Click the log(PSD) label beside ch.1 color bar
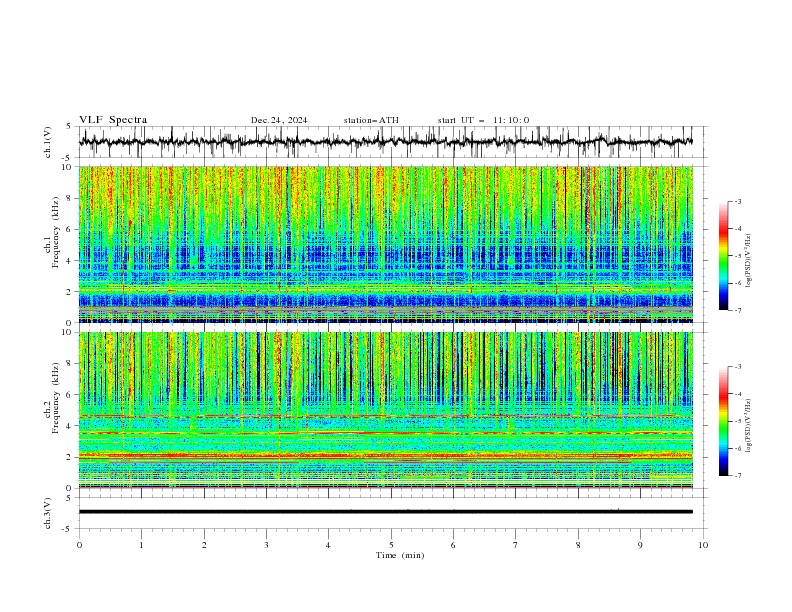This screenshot has height=612, width=792. click(749, 261)
